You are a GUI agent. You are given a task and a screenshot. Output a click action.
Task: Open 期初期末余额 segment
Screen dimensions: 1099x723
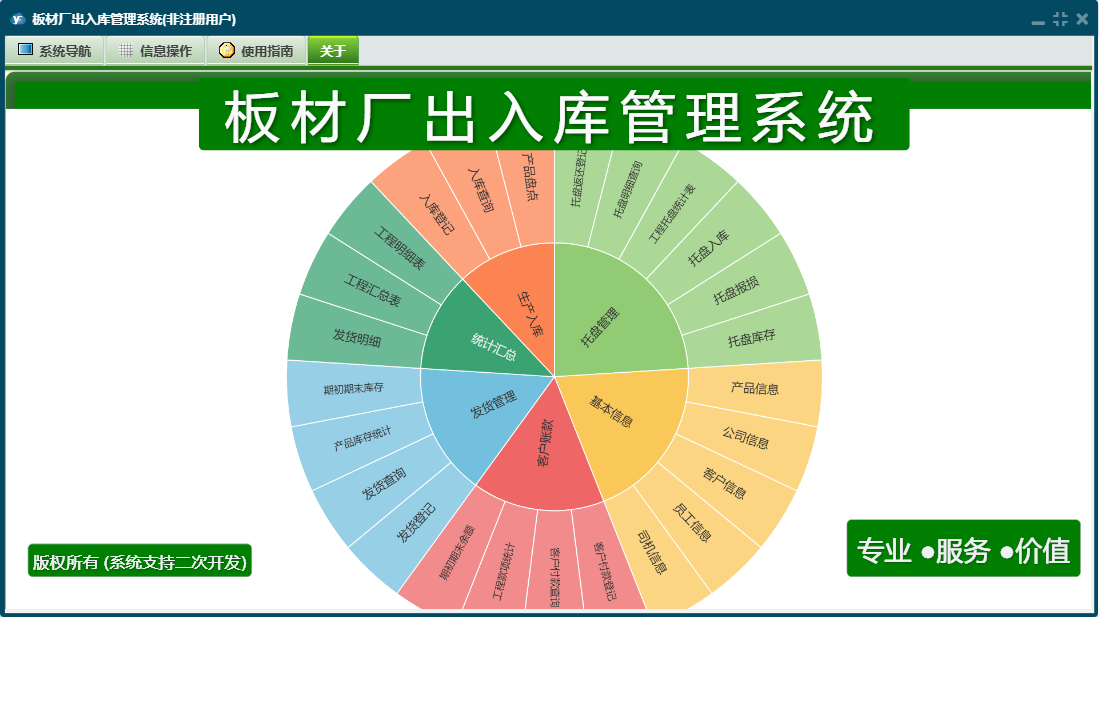click(x=456, y=553)
